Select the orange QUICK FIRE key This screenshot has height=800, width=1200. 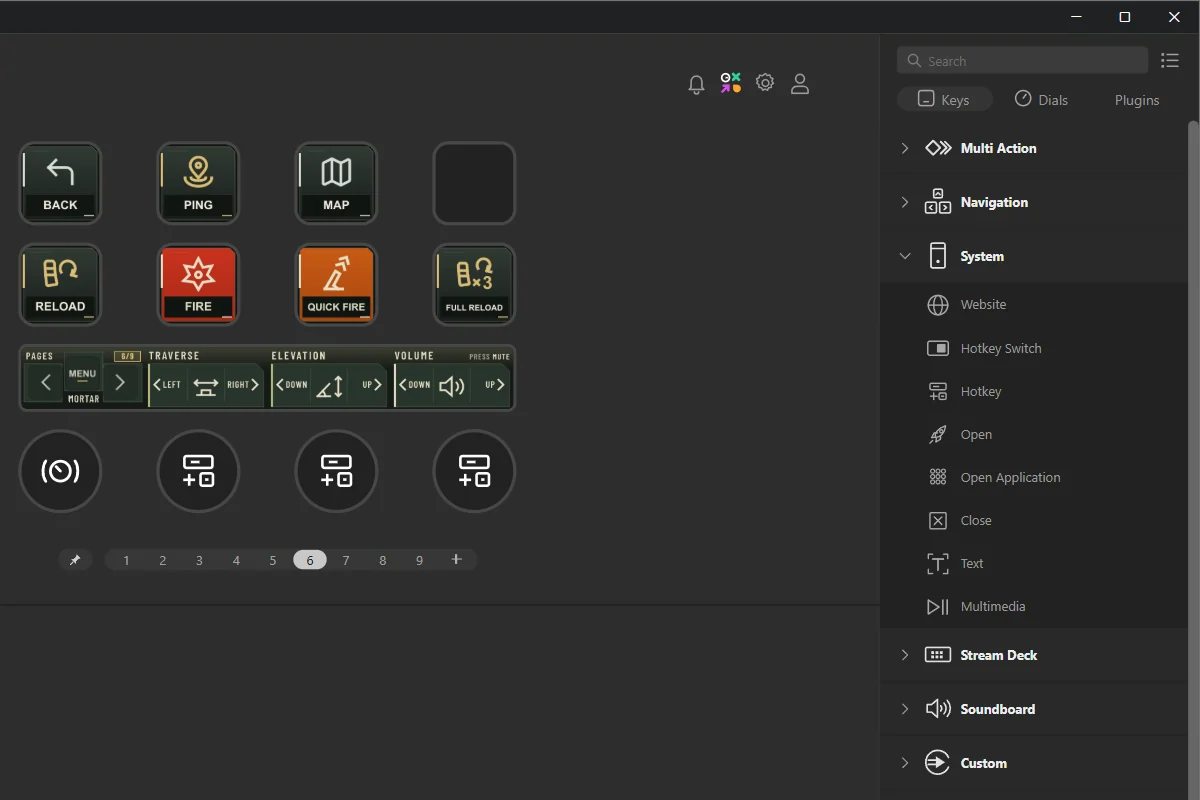tap(336, 285)
